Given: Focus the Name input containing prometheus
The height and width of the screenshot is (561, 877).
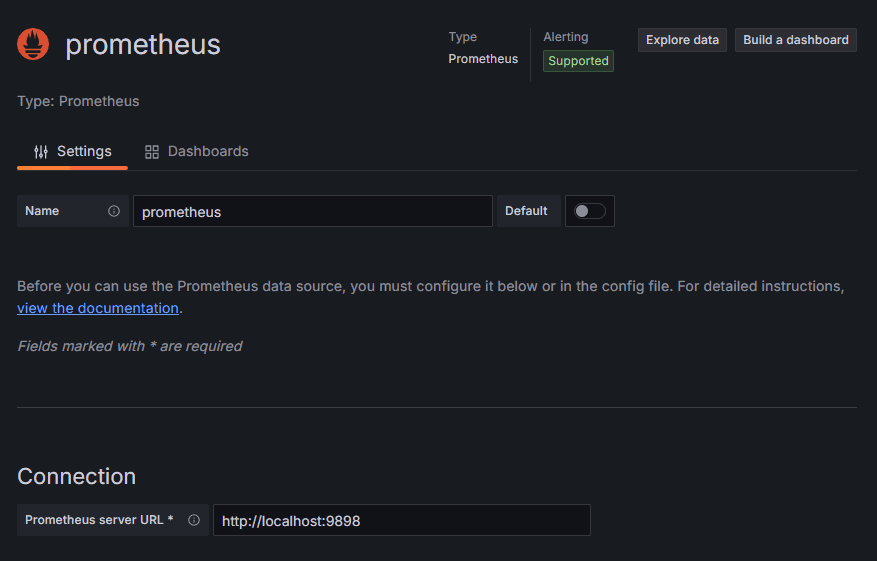Looking at the screenshot, I should pos(313,211).
